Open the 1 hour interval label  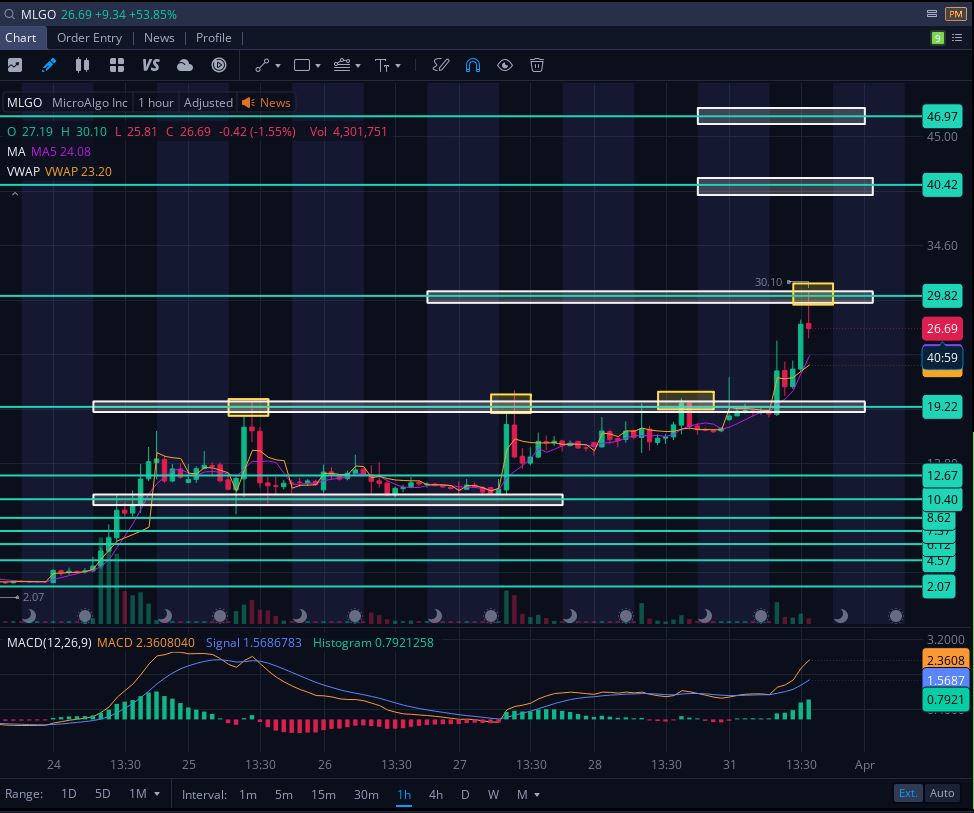[155, 102]
